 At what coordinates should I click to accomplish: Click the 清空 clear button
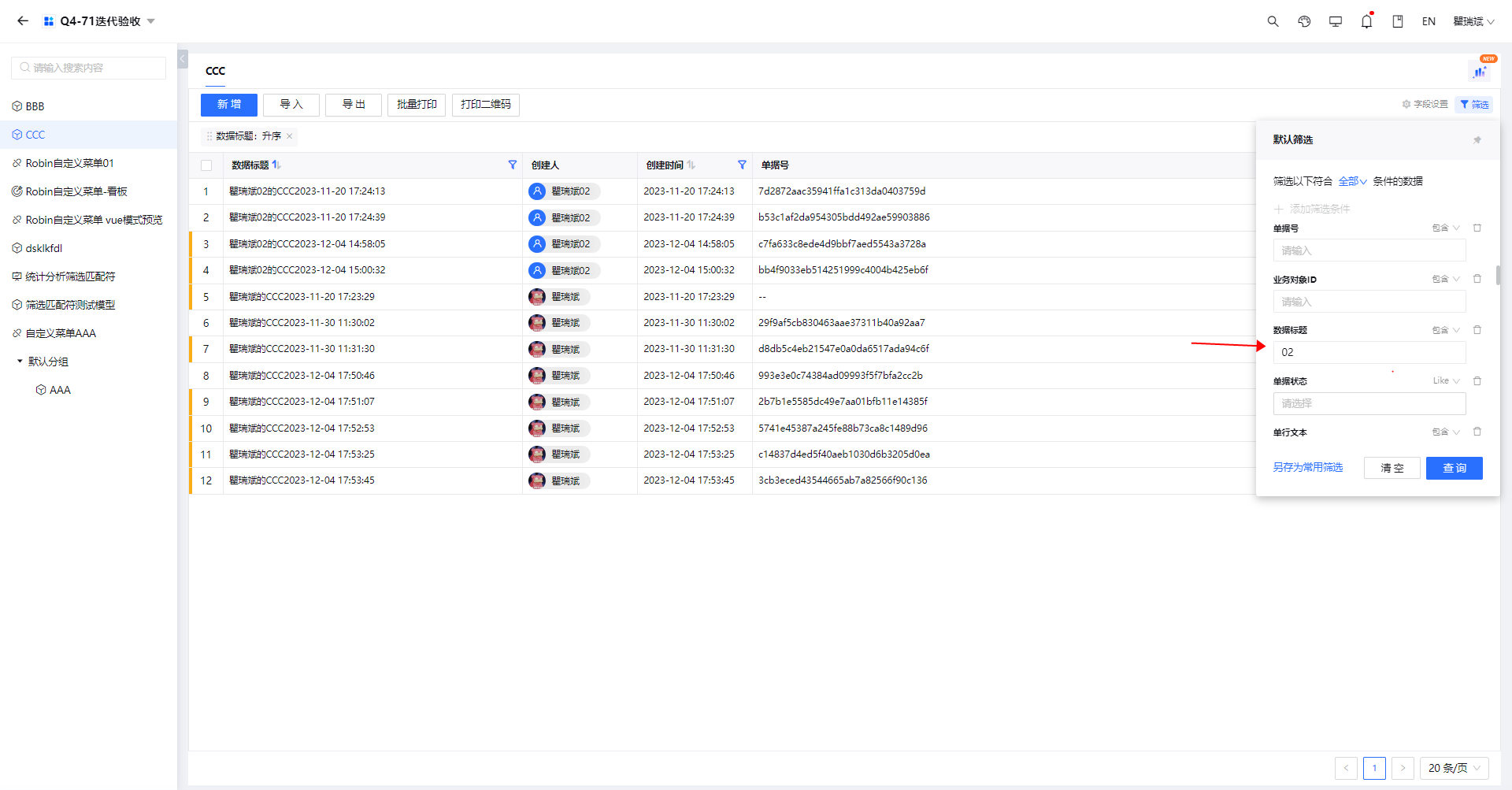[1392, 468]
